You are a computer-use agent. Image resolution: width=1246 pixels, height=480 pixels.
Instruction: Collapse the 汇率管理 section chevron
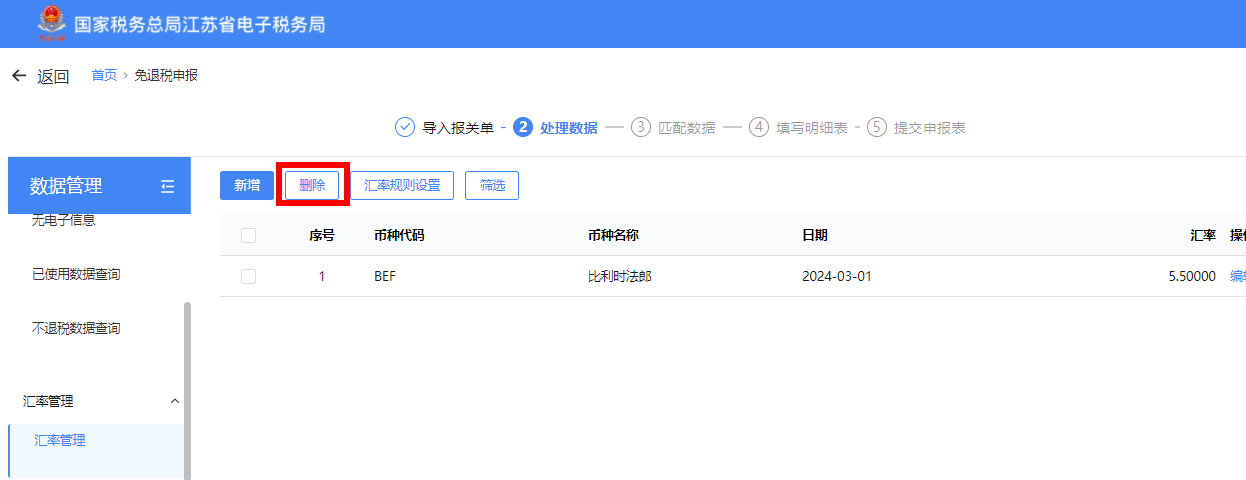pos(175,401)
